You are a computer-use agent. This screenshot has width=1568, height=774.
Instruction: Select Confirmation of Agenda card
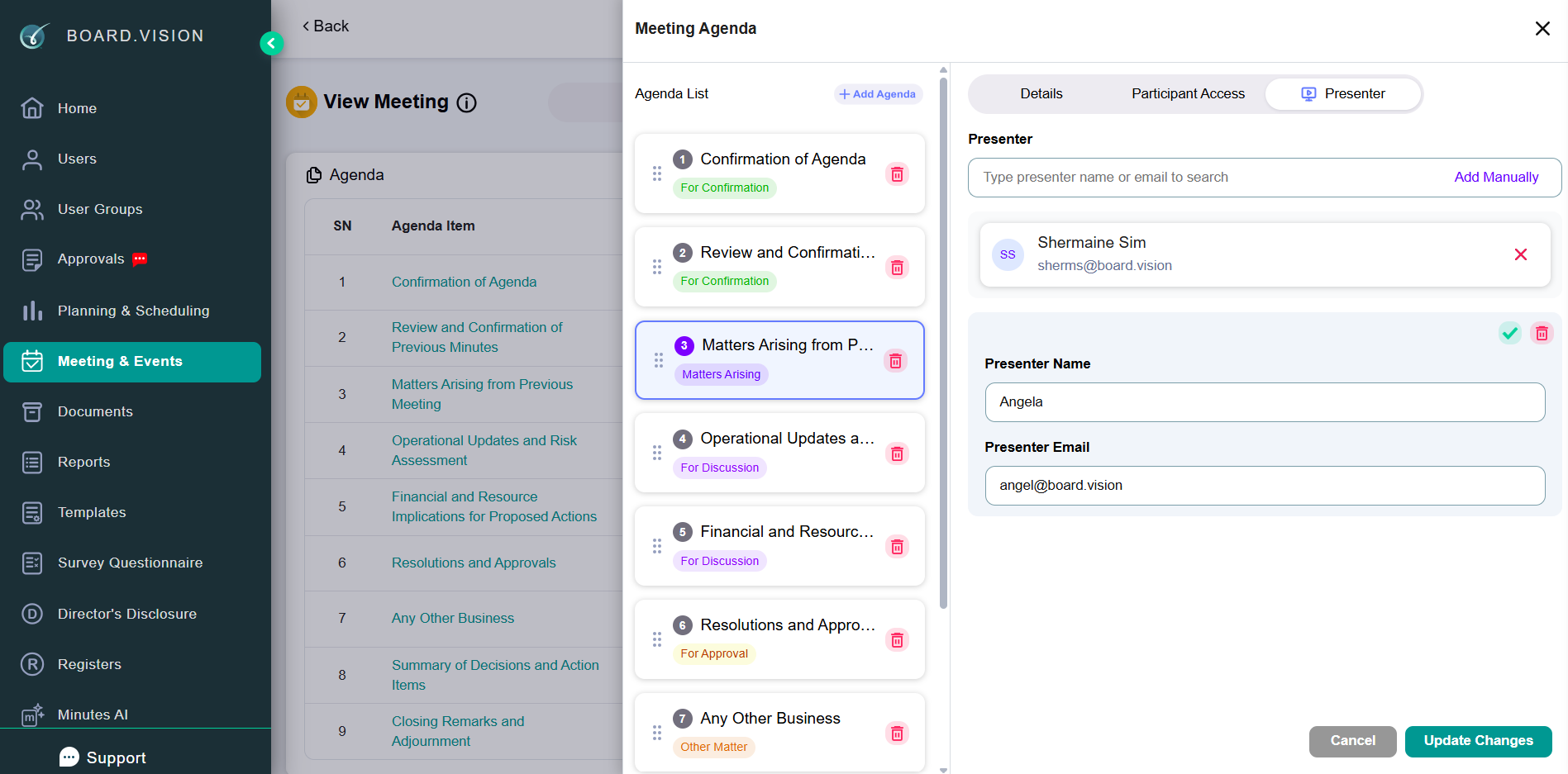point(779,173)
